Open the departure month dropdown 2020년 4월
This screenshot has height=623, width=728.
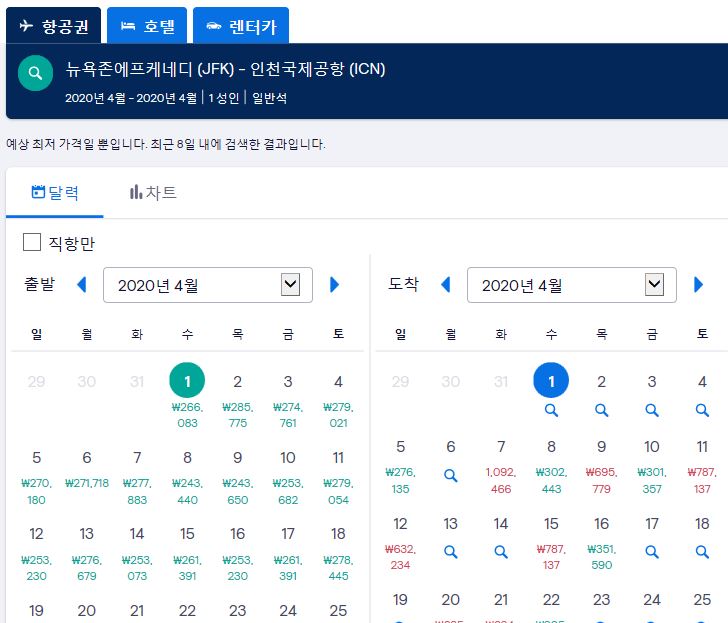(208, 285)
